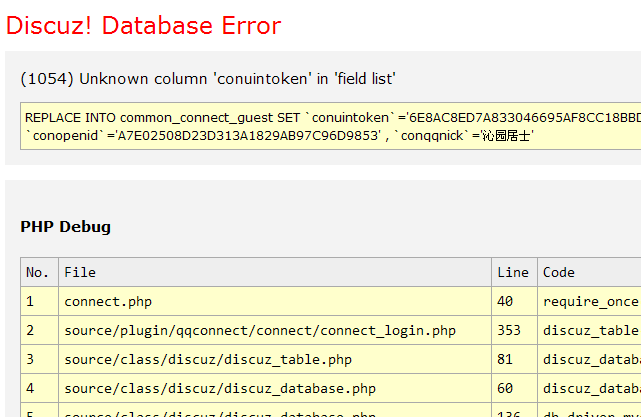This screenshot has height=417, width=641.
Task: Click the Line column header
Action: [x=513, y=272]
